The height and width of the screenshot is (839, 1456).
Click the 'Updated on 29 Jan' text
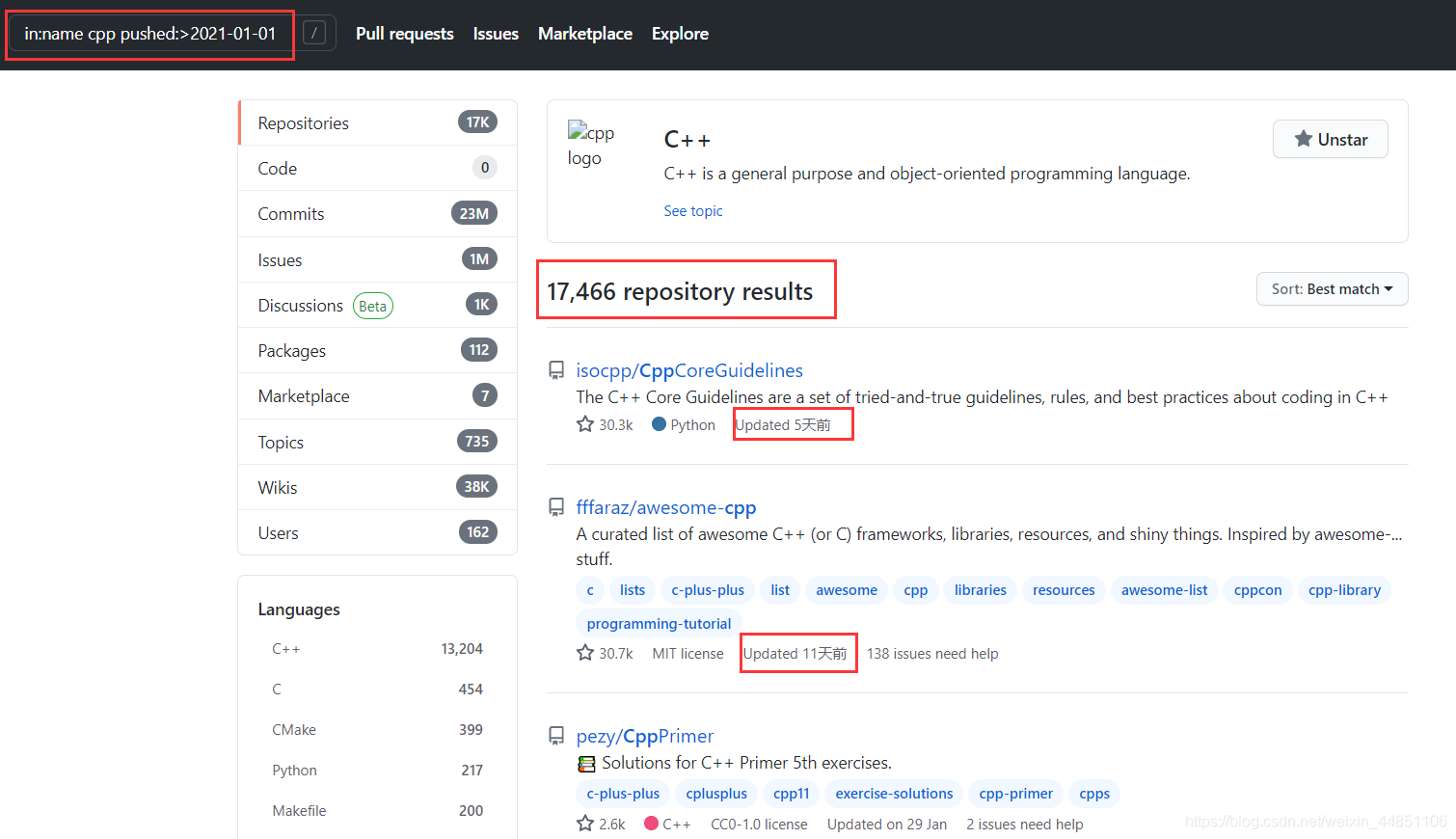887,825
